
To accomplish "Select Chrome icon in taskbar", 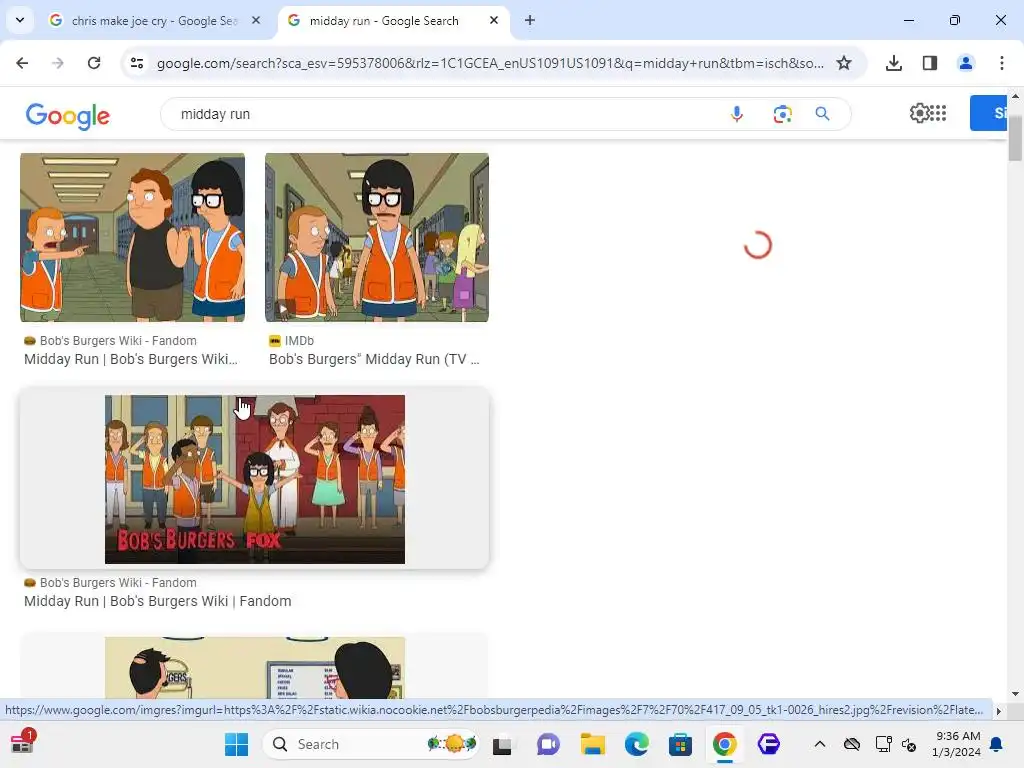I will (724, 744).
